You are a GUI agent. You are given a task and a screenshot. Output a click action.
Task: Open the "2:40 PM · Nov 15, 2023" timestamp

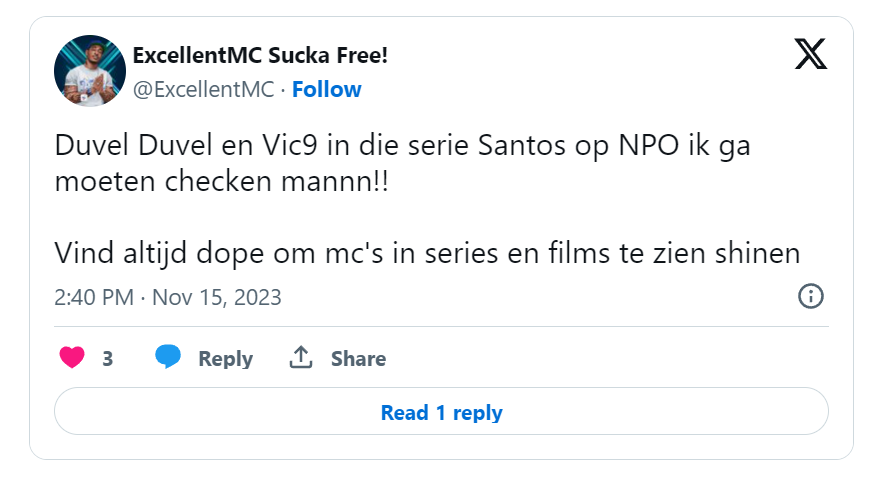coord(168,297)
